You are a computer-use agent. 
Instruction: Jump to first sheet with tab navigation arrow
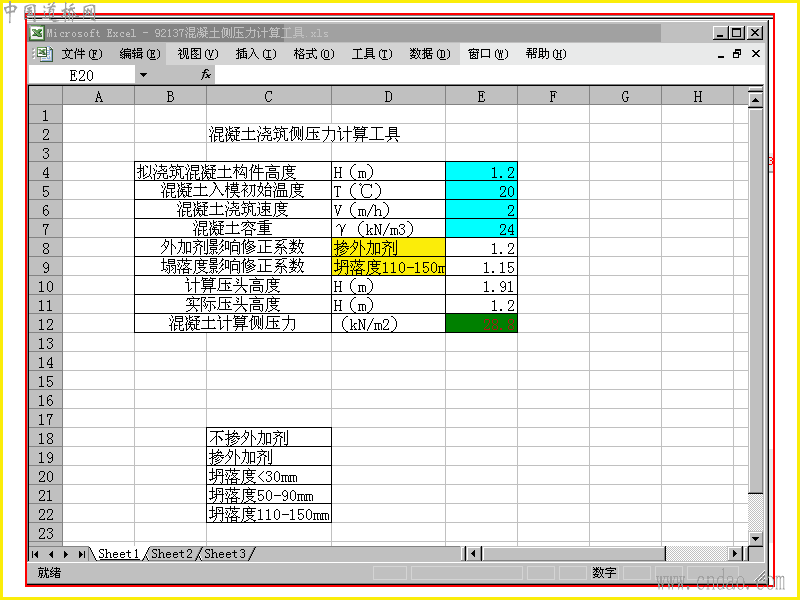35,554
